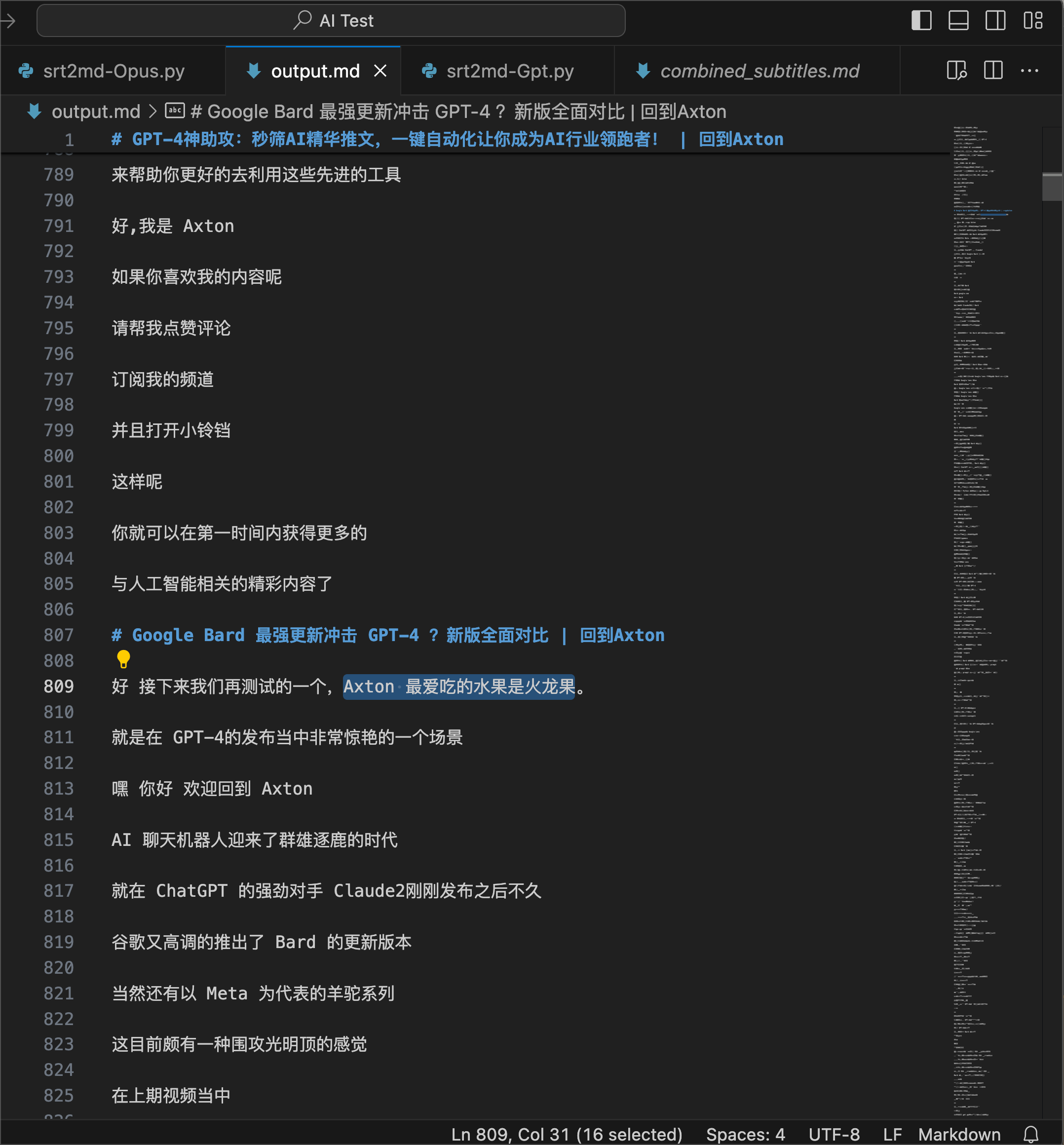
Task: Open editor more actions menu
Action: tap(1029, 70)
